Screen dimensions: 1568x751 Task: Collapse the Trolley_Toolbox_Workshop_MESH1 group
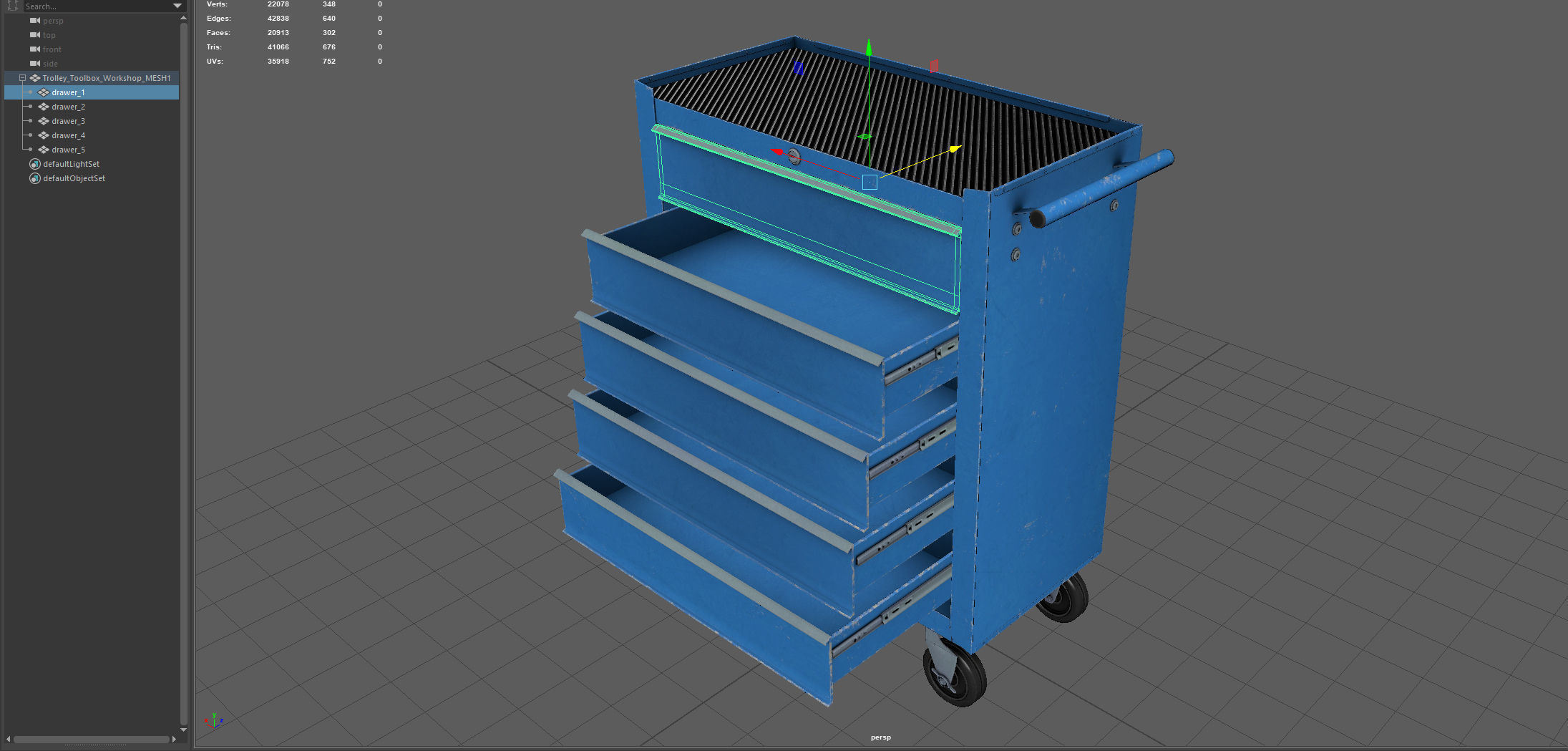pos(22,78)
